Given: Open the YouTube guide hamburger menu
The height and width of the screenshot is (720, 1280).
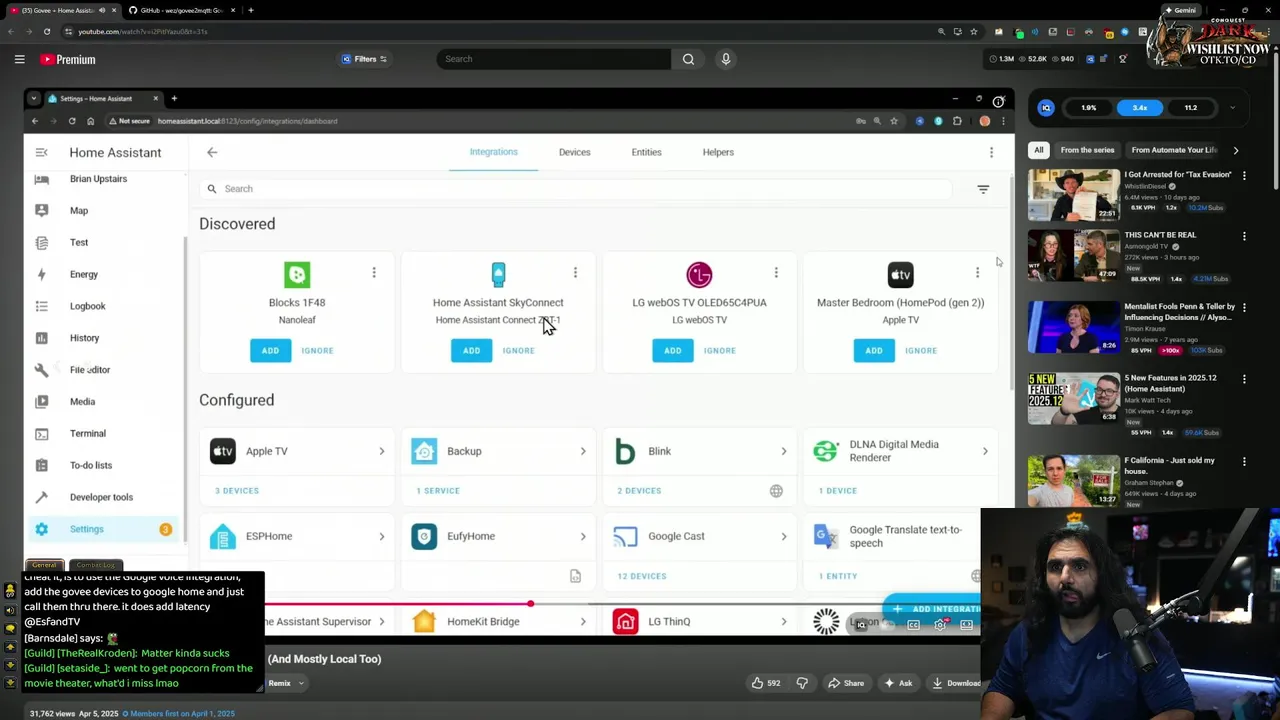Looking at the screenshot, I should click(x=19, y=59).
